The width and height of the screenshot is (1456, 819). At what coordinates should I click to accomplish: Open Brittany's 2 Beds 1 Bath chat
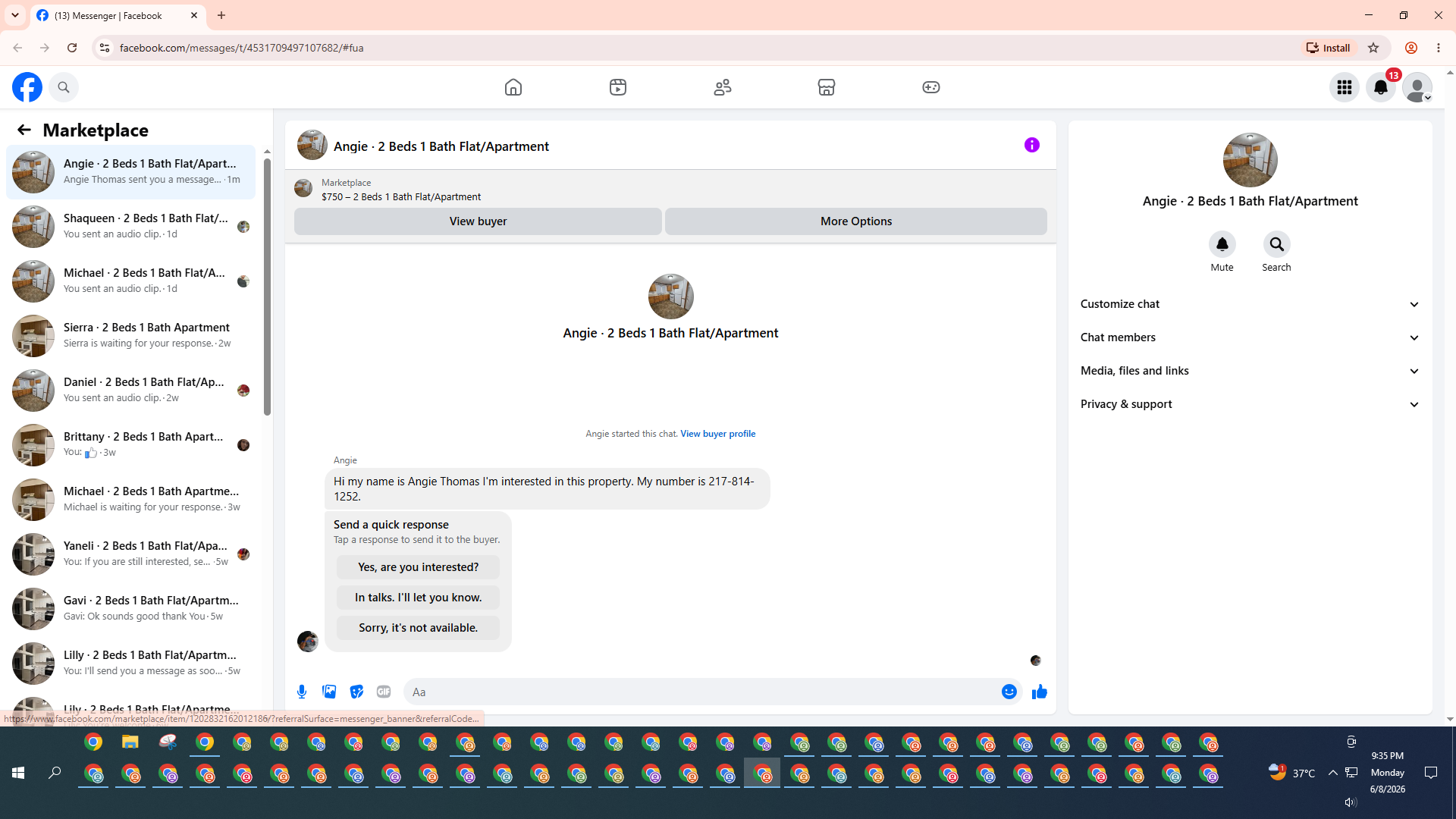pos(130,445)
